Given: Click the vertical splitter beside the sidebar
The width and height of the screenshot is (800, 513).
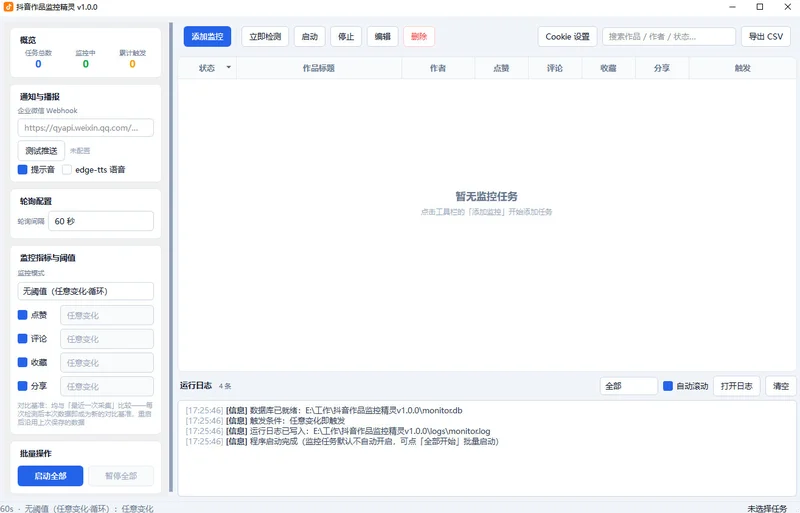Looking at the screenshot, I should point(171,258).
